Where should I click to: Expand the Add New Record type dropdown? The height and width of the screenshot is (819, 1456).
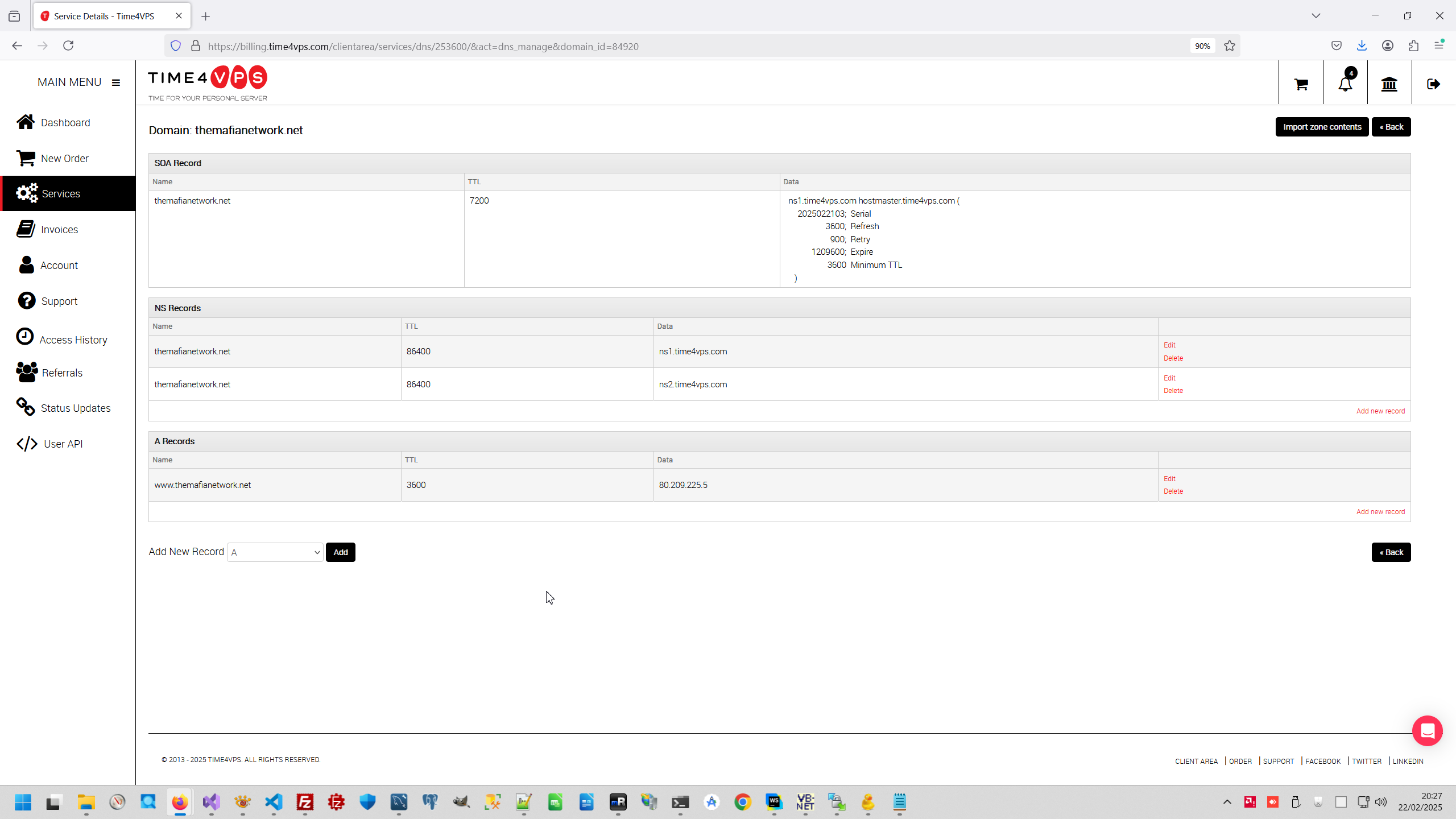(275, 552)
